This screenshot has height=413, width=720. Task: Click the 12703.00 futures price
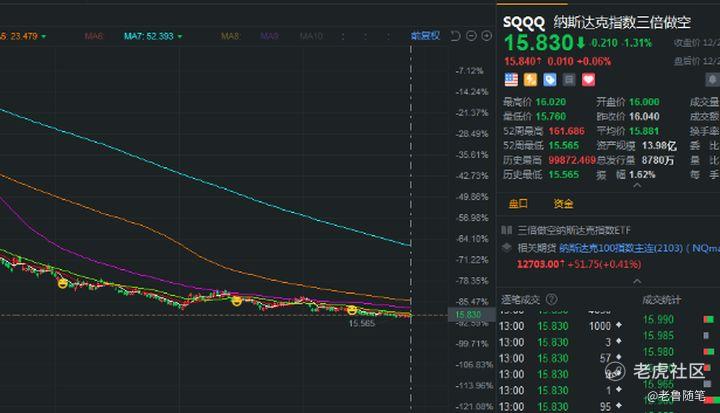539,264
